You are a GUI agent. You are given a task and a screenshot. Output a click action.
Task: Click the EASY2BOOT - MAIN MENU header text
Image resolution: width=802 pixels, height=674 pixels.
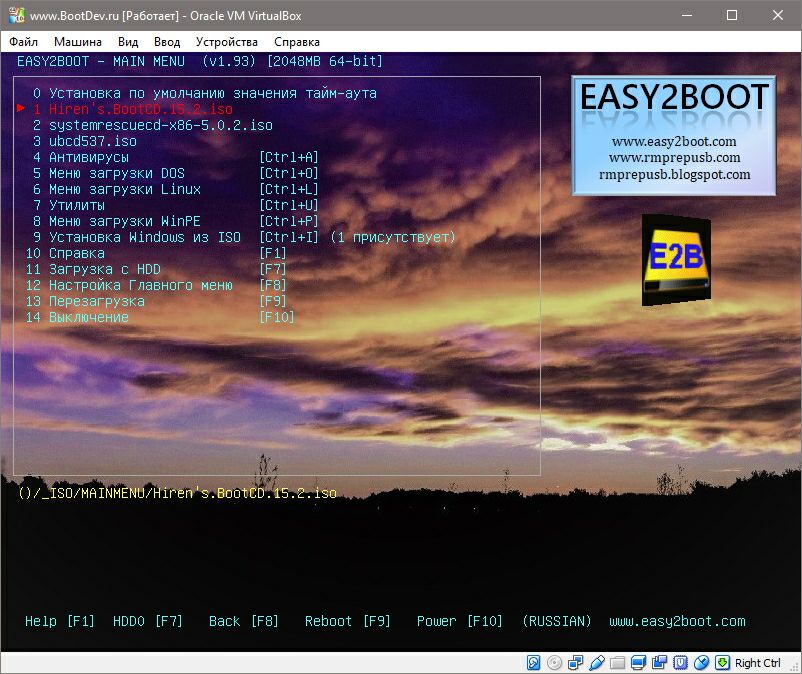coord(101,61)
